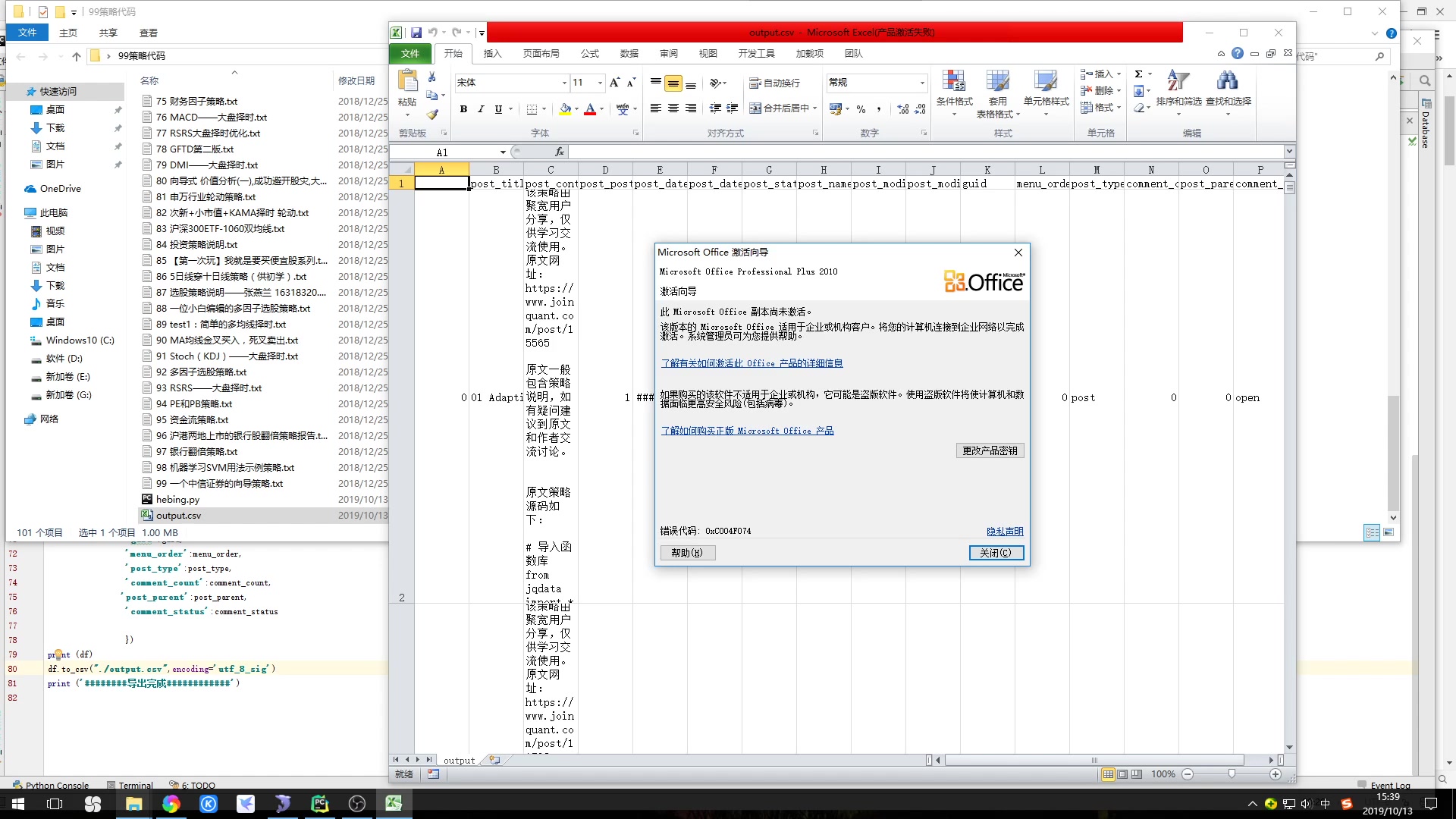Click the red font color swatch
Screen dimensions: 1456x819
(591, 109)
